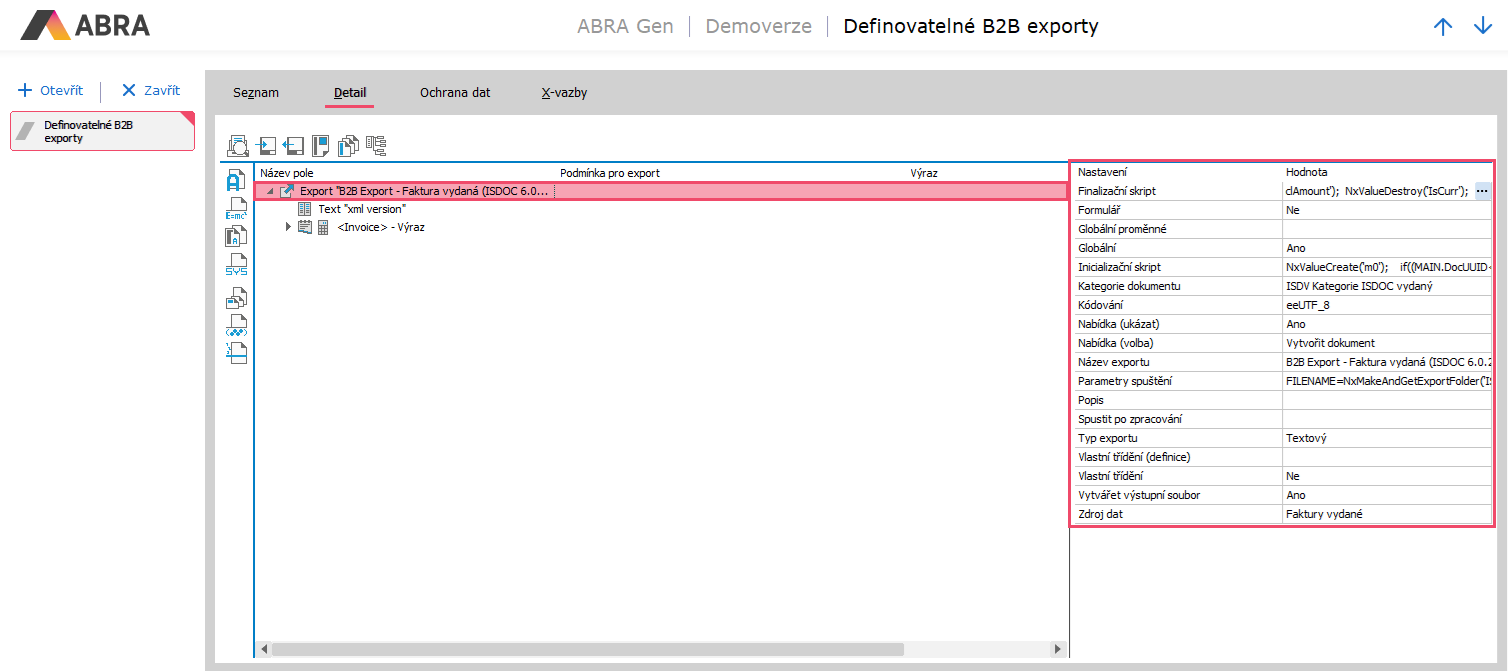Viewport: 1508px width, 671px height.
Task: Select the Text "xml version" tree item
Action: coord(361,209)
